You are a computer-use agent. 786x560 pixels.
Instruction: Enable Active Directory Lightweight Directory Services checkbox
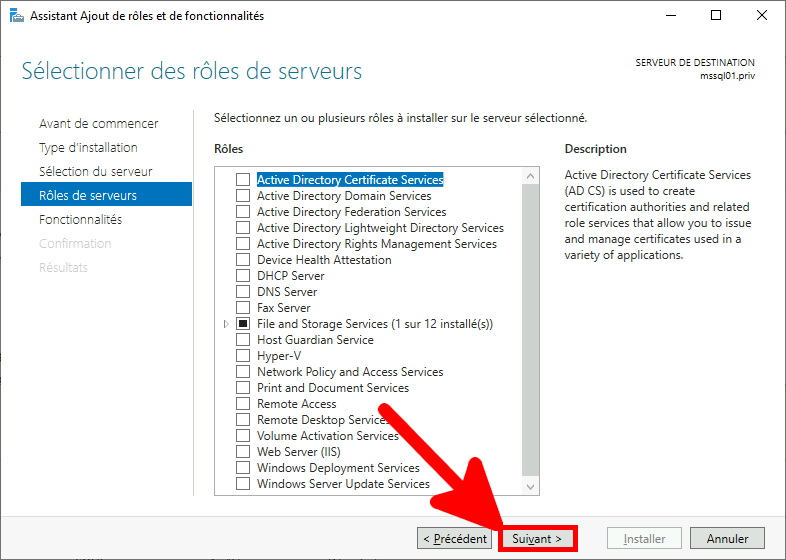click(243, 228)
